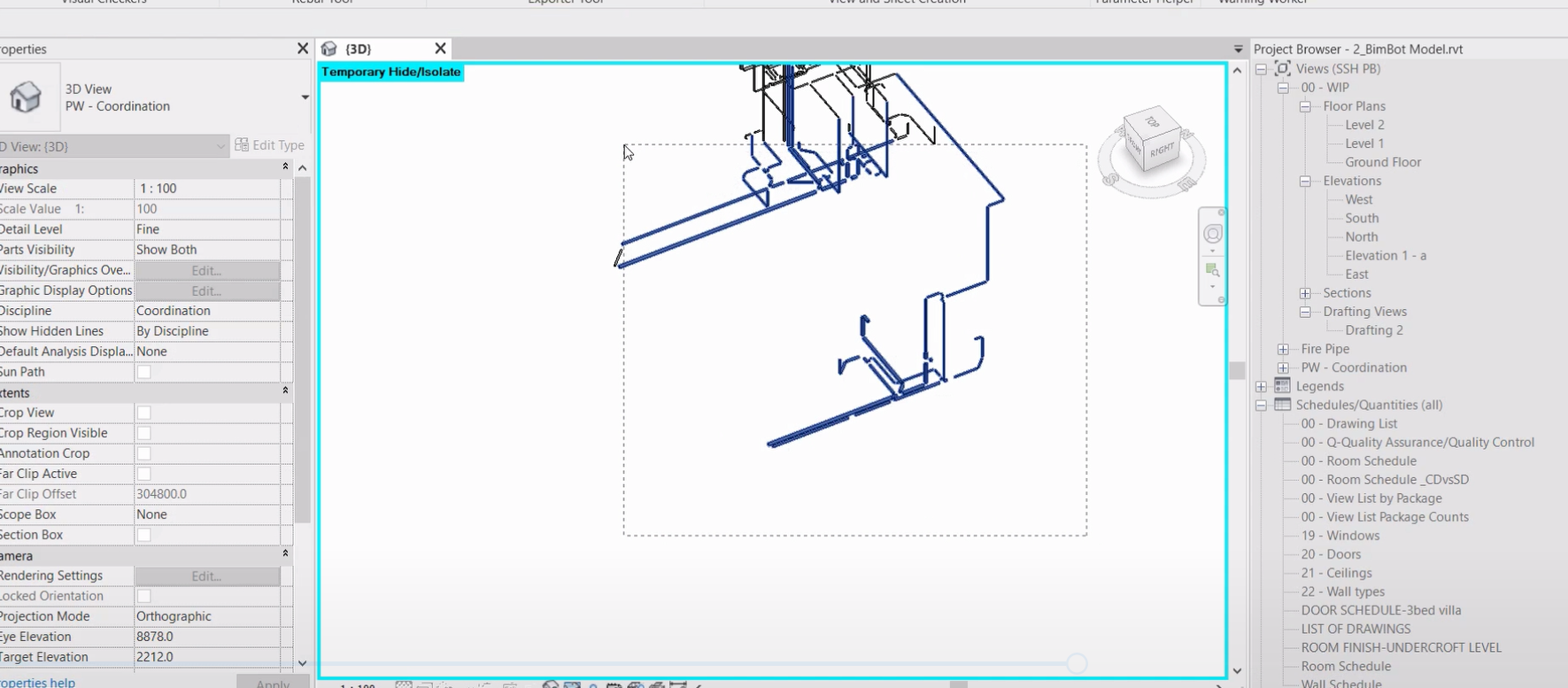Click the View Scale value 1 : 100

[207, 189]
